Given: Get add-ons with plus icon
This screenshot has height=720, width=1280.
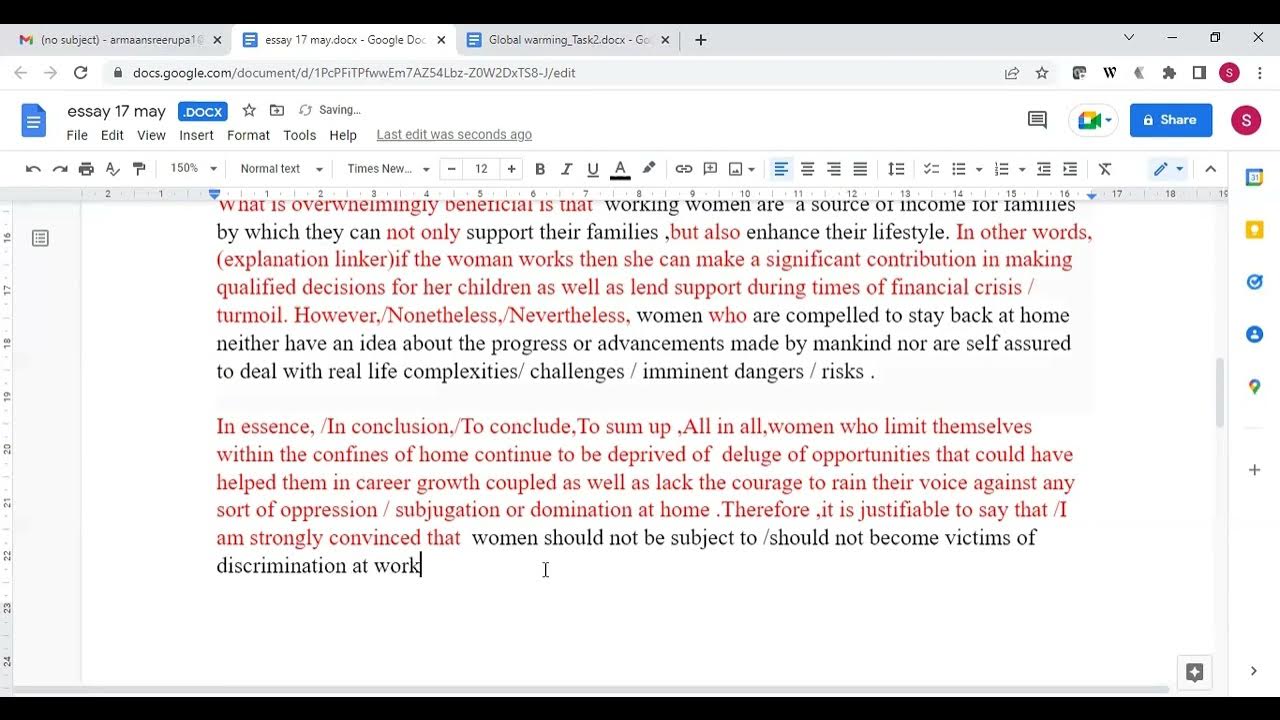Looking at the screenshot, I should [x=1254, y=469].
